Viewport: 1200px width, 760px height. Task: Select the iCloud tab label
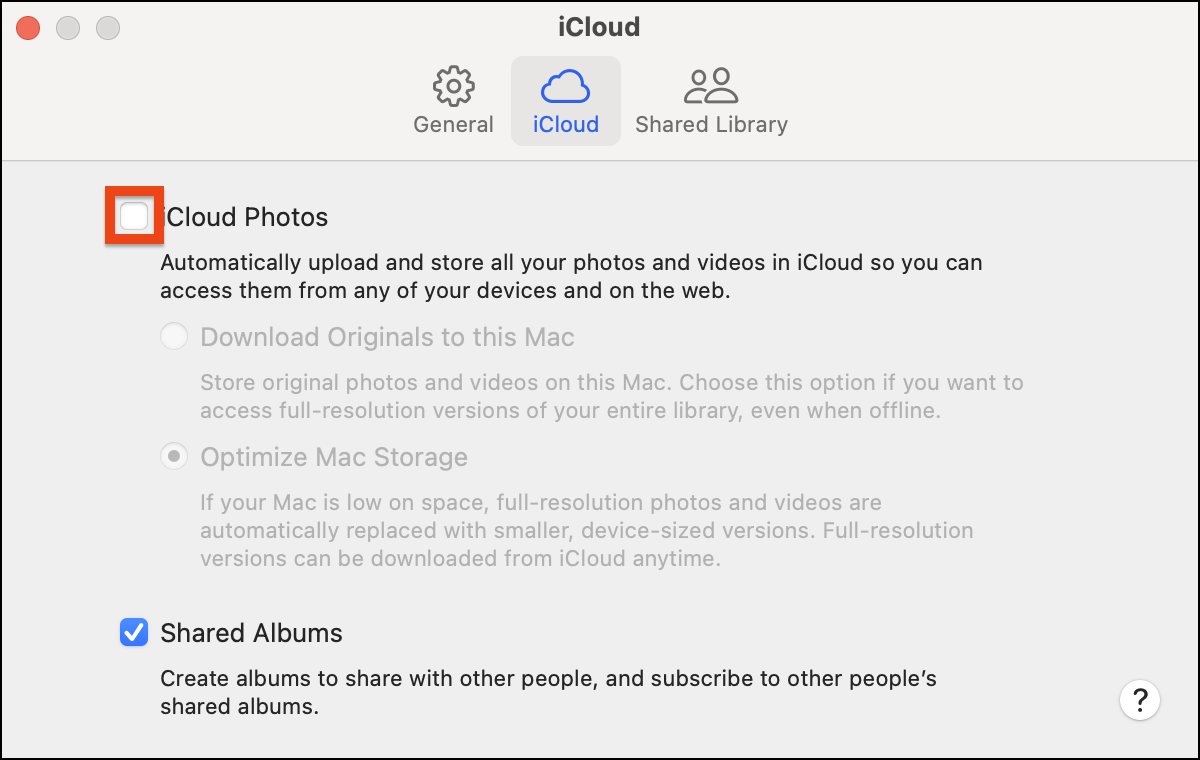565,125
